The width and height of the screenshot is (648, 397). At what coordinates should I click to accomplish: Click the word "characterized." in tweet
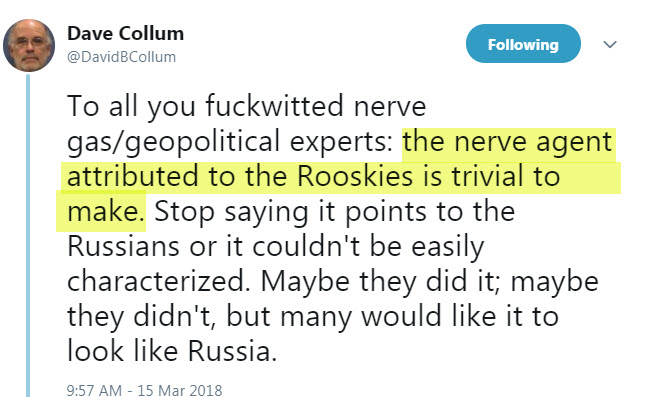click(159, 282)
